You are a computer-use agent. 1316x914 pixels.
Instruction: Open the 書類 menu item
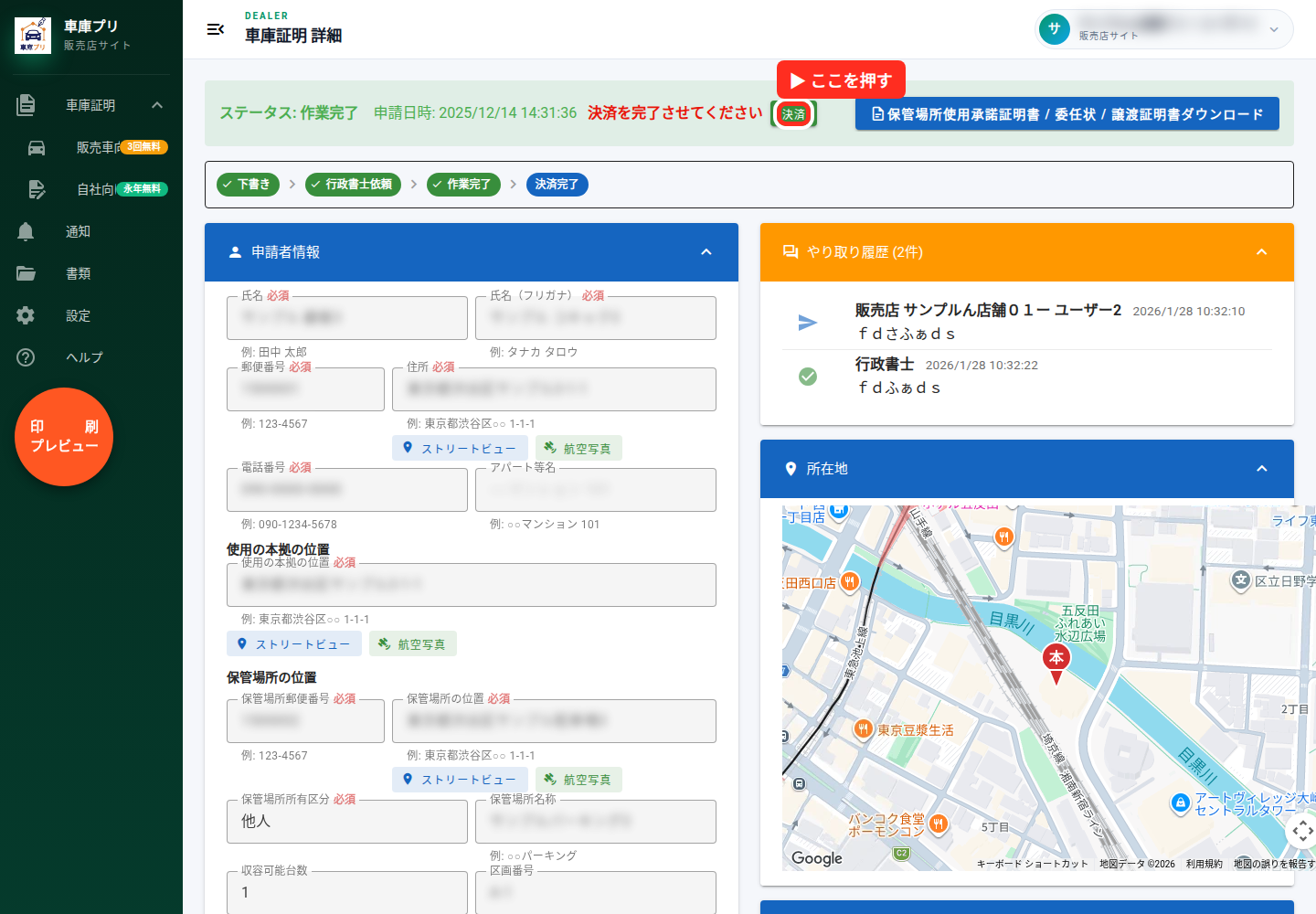(x=91, y=273)
